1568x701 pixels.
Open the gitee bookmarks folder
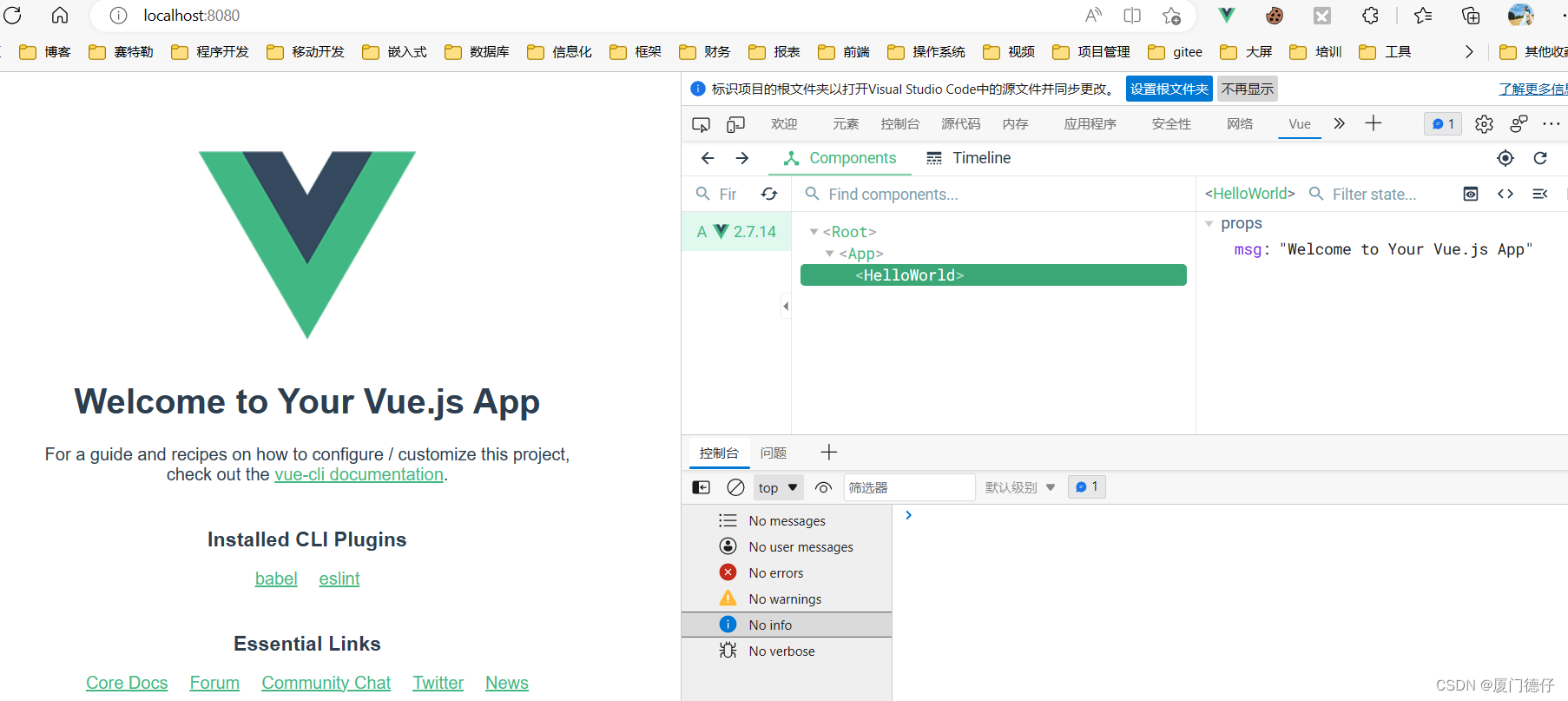click(1176, 52)
